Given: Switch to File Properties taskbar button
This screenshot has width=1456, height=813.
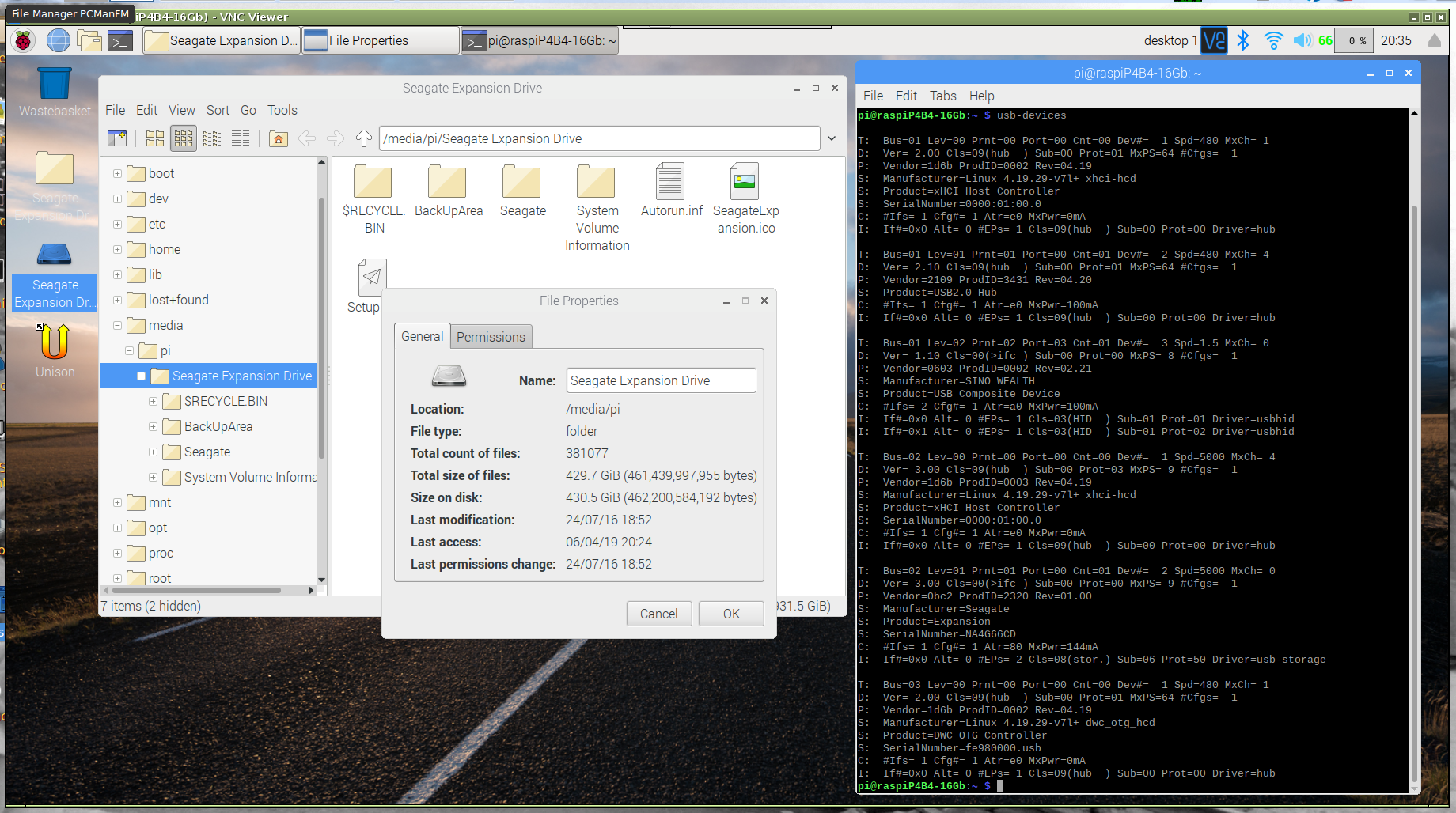Looking at the screenshot, I should tap(381, 40).
